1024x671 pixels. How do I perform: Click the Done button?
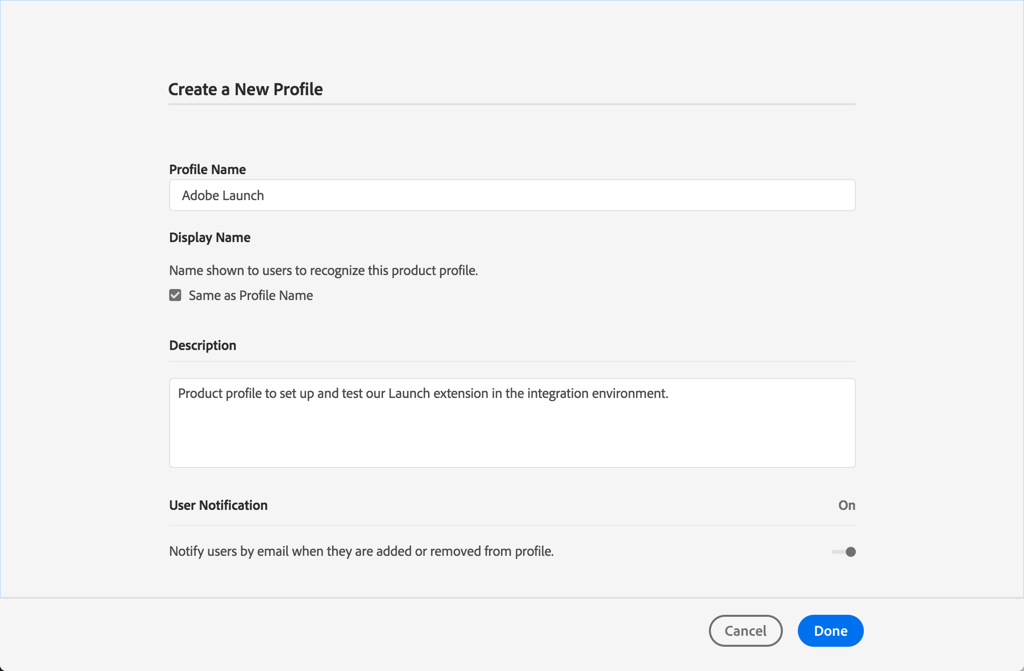point(830,630)
